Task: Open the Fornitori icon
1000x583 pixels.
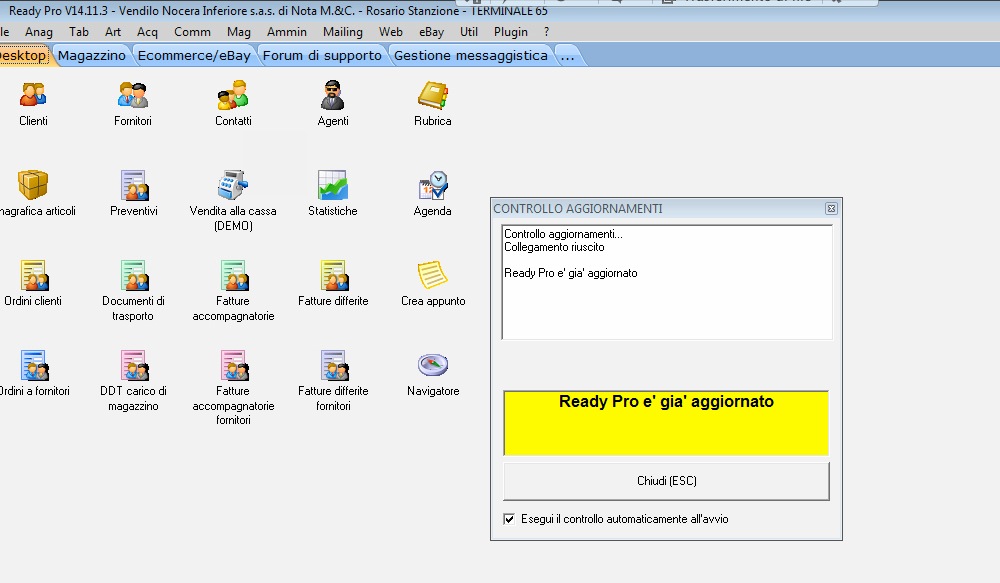Action: click(x=133, y=95)
